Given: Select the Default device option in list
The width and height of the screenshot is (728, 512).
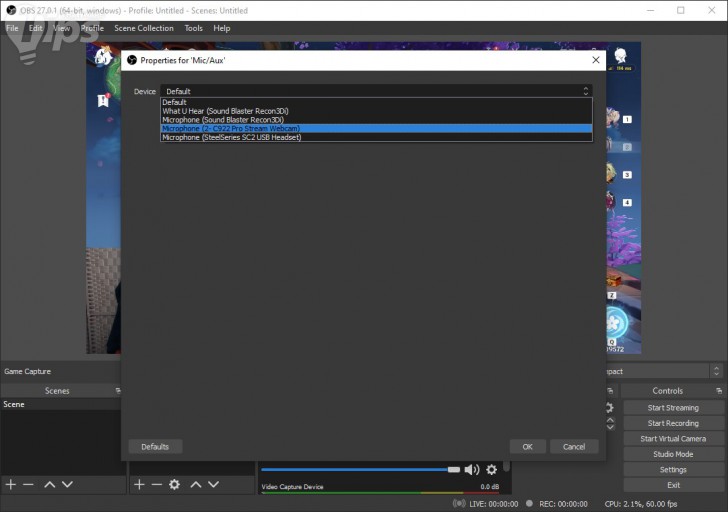Looking at the screenshot, I should 376,102.
